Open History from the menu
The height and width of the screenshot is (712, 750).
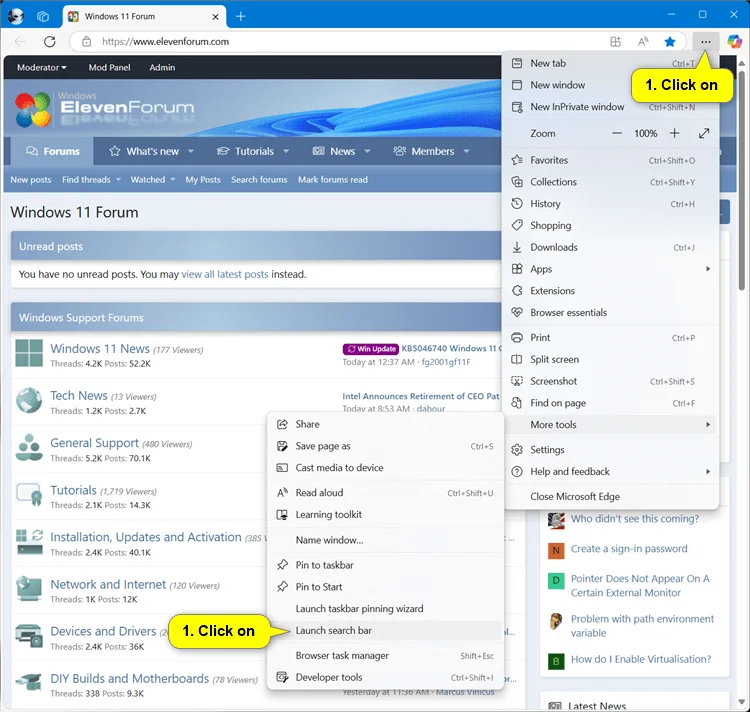point(611,204)
